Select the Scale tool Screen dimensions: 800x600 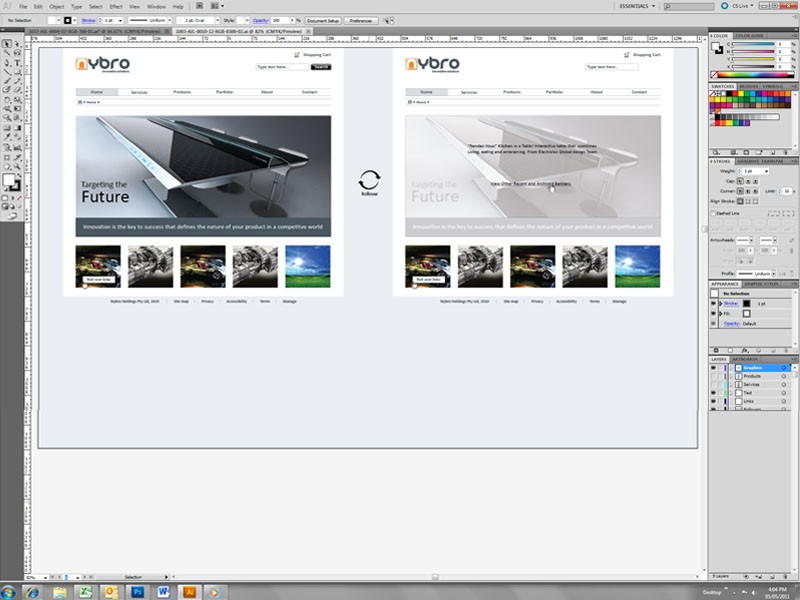pos(17,100)
